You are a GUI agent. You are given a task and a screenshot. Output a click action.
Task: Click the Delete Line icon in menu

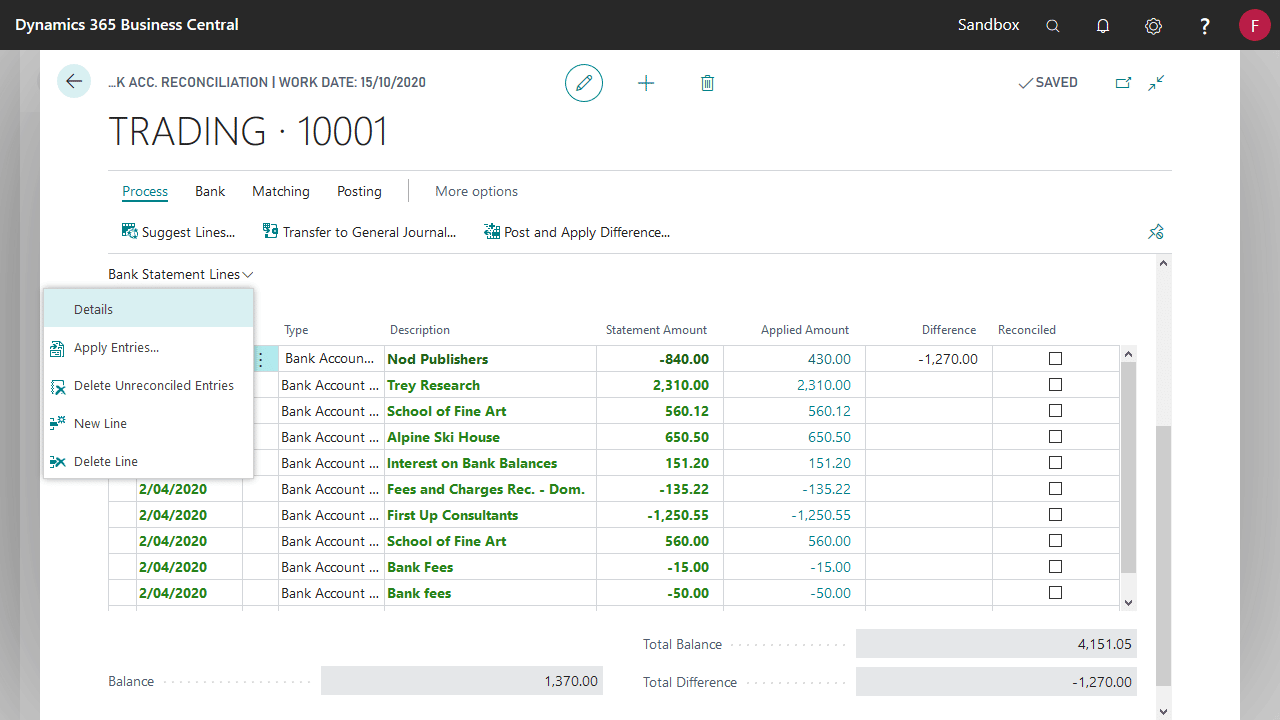pyautogui.click(x=57, y=461)
